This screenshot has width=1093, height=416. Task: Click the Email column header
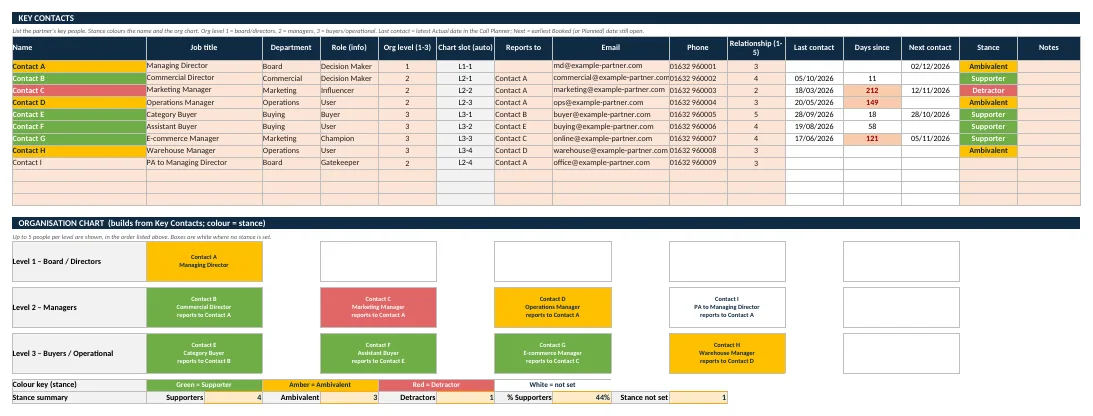click(611, 48)
